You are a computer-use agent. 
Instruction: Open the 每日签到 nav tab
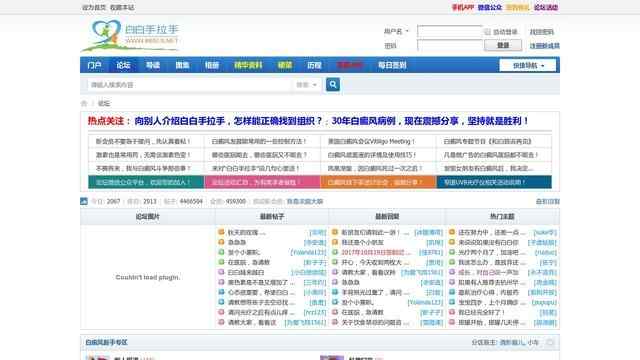point(392,65)
